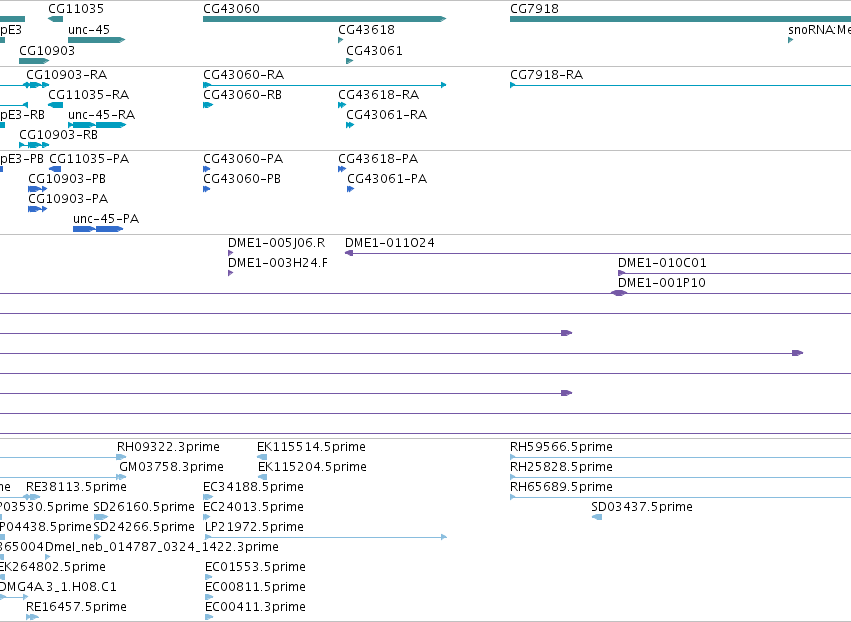Click the CG43618 gene arrow glyph
Screen dimensions: 851x622
point(341,40)
